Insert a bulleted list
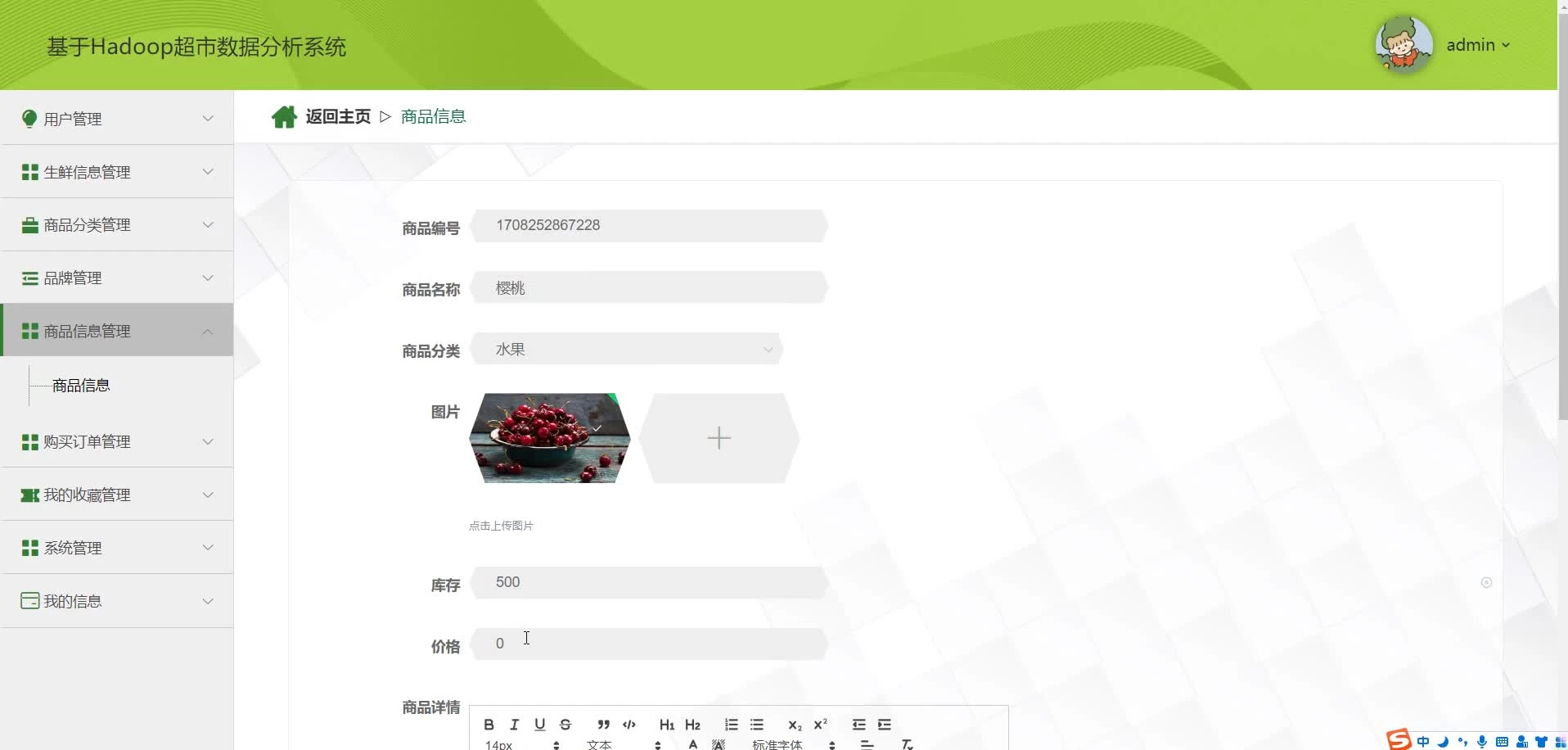 (756, 725)
